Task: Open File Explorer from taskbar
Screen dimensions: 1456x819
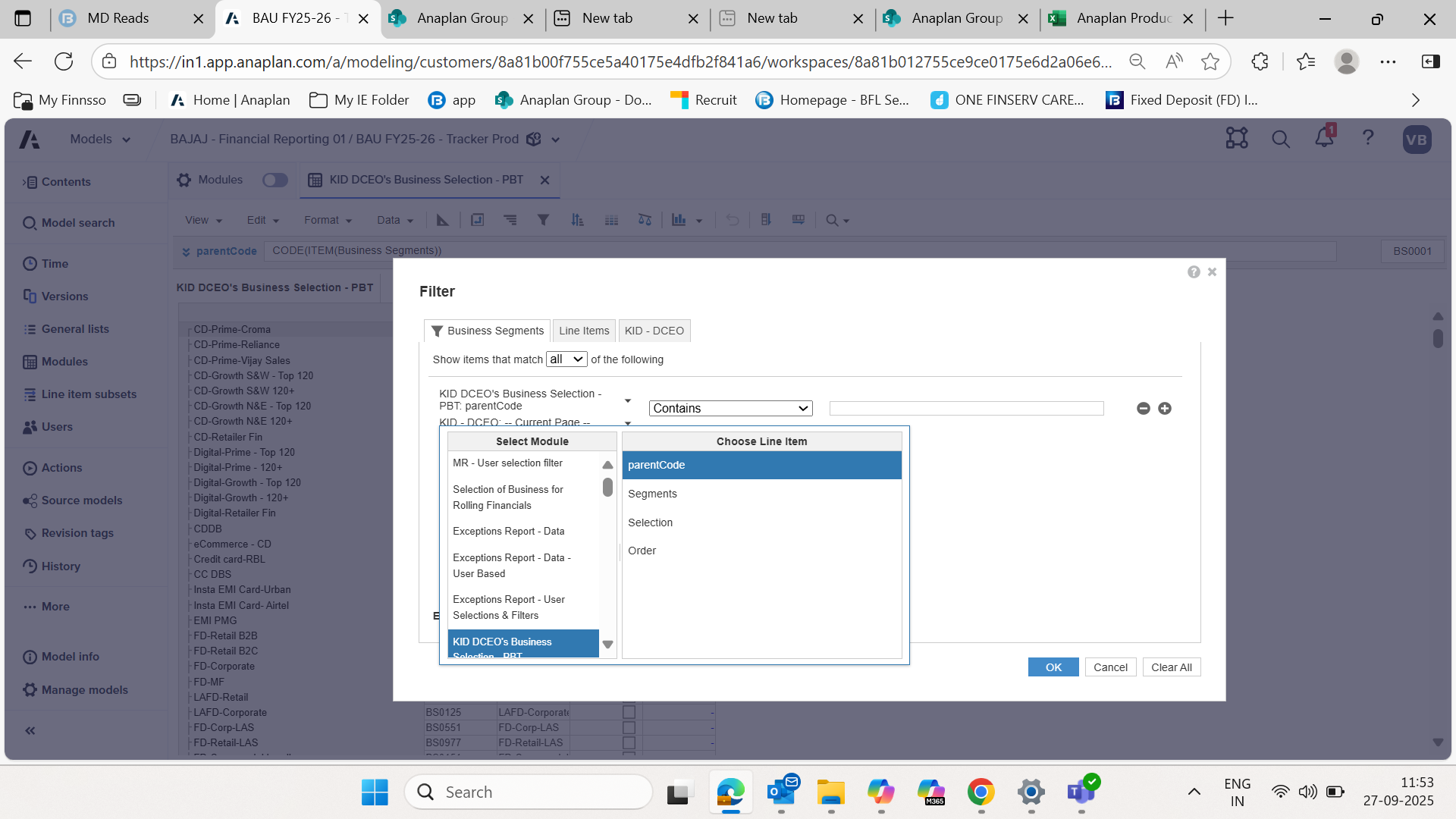Action: coord(831,792)
